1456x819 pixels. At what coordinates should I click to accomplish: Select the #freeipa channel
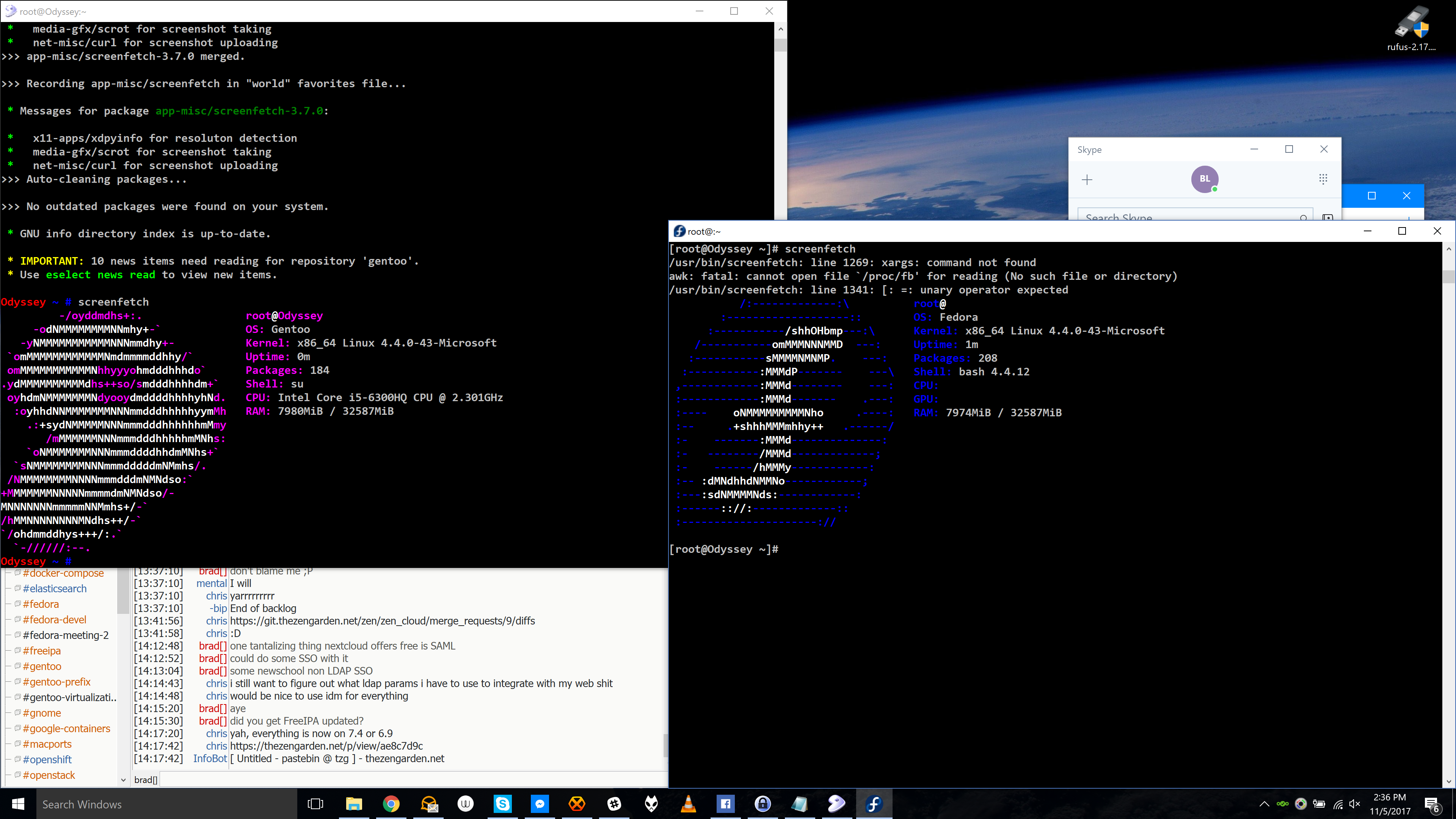(x=42, y=651)
